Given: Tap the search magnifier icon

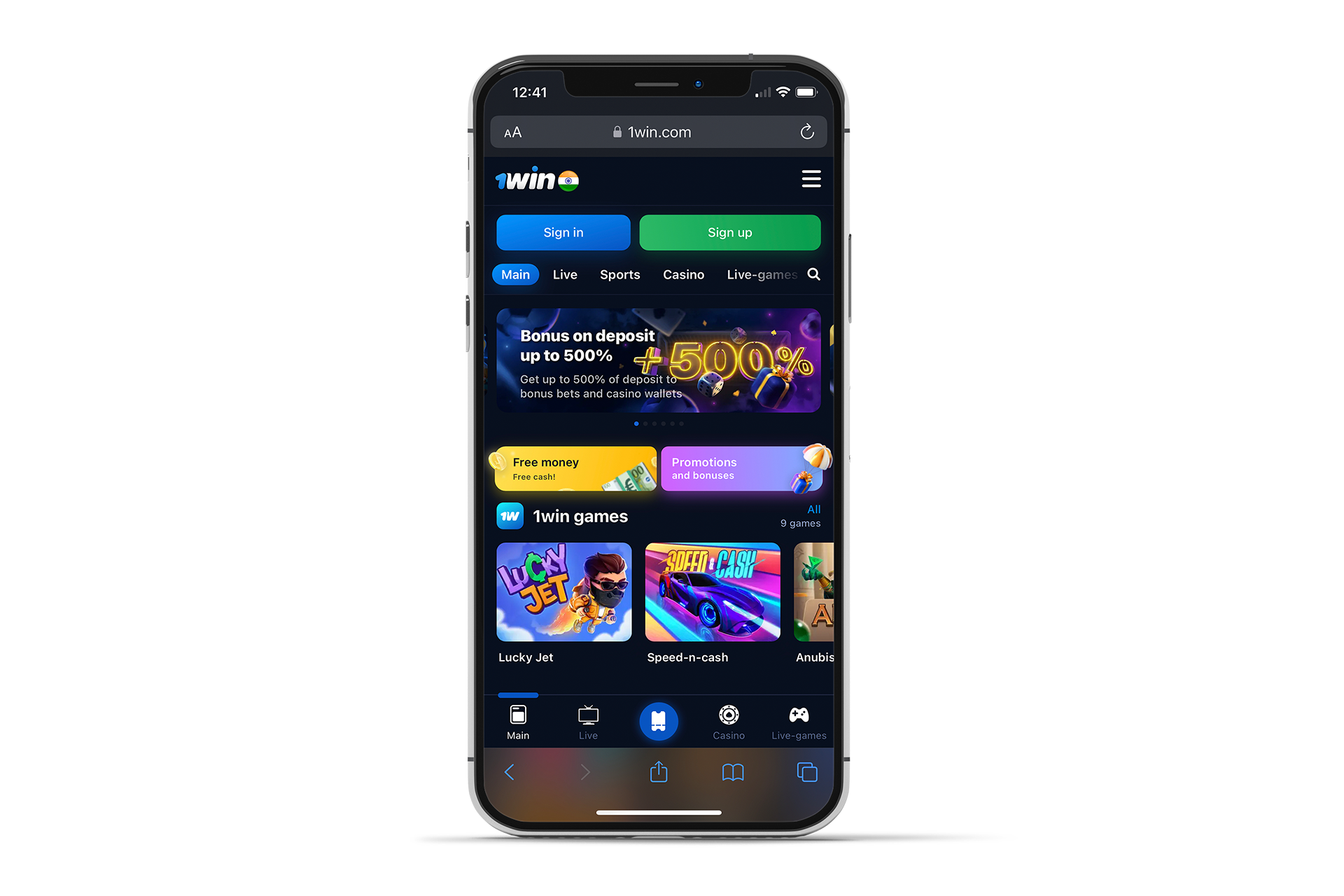Looking at the screenshot, I should 813,274.
